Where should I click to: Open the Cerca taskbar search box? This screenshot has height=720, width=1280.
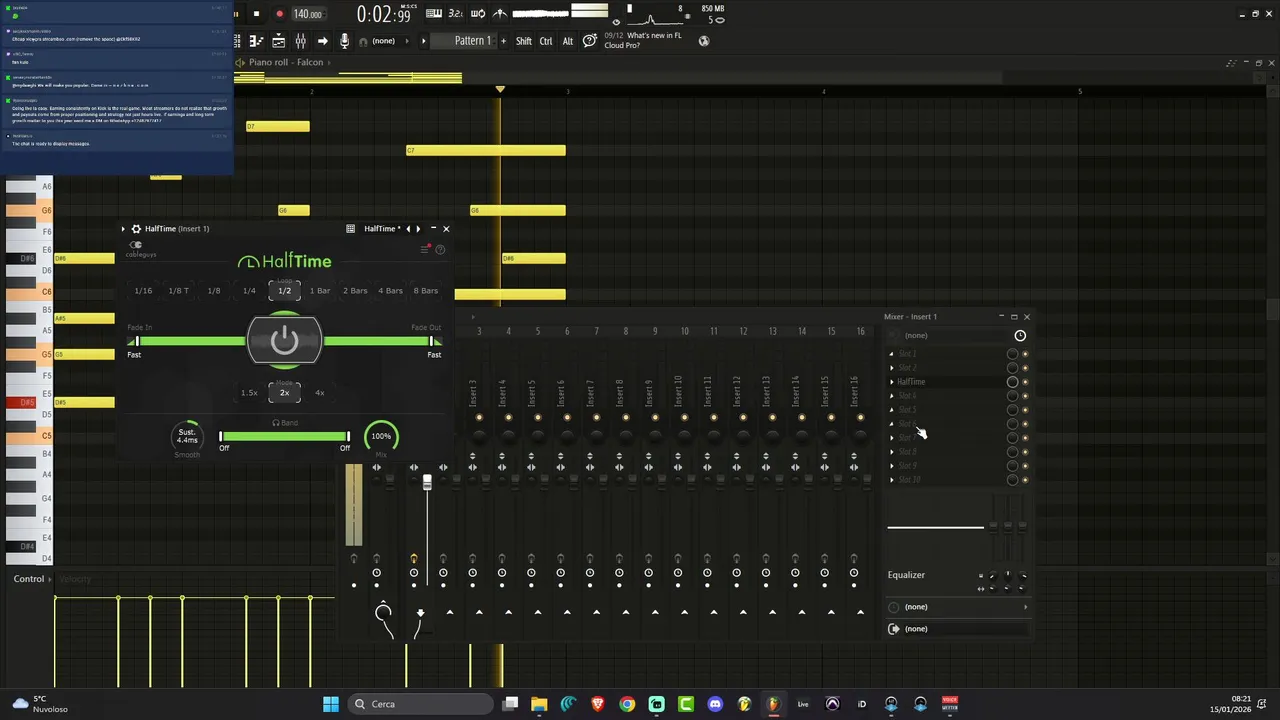pyautogui.click(x=422, y=704)
